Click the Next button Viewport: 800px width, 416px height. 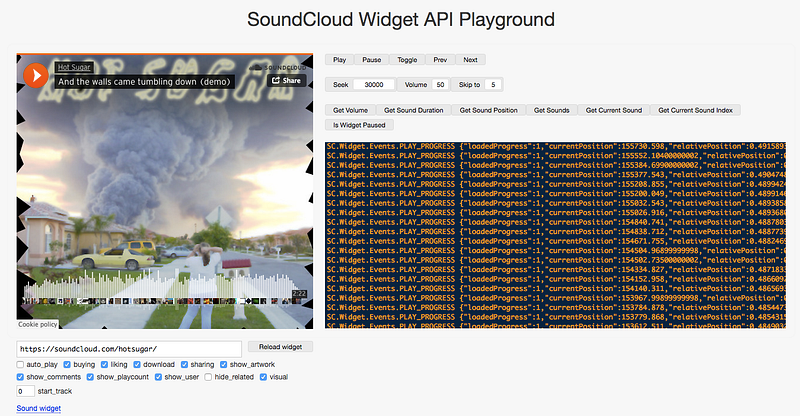[x=470, y=60]
